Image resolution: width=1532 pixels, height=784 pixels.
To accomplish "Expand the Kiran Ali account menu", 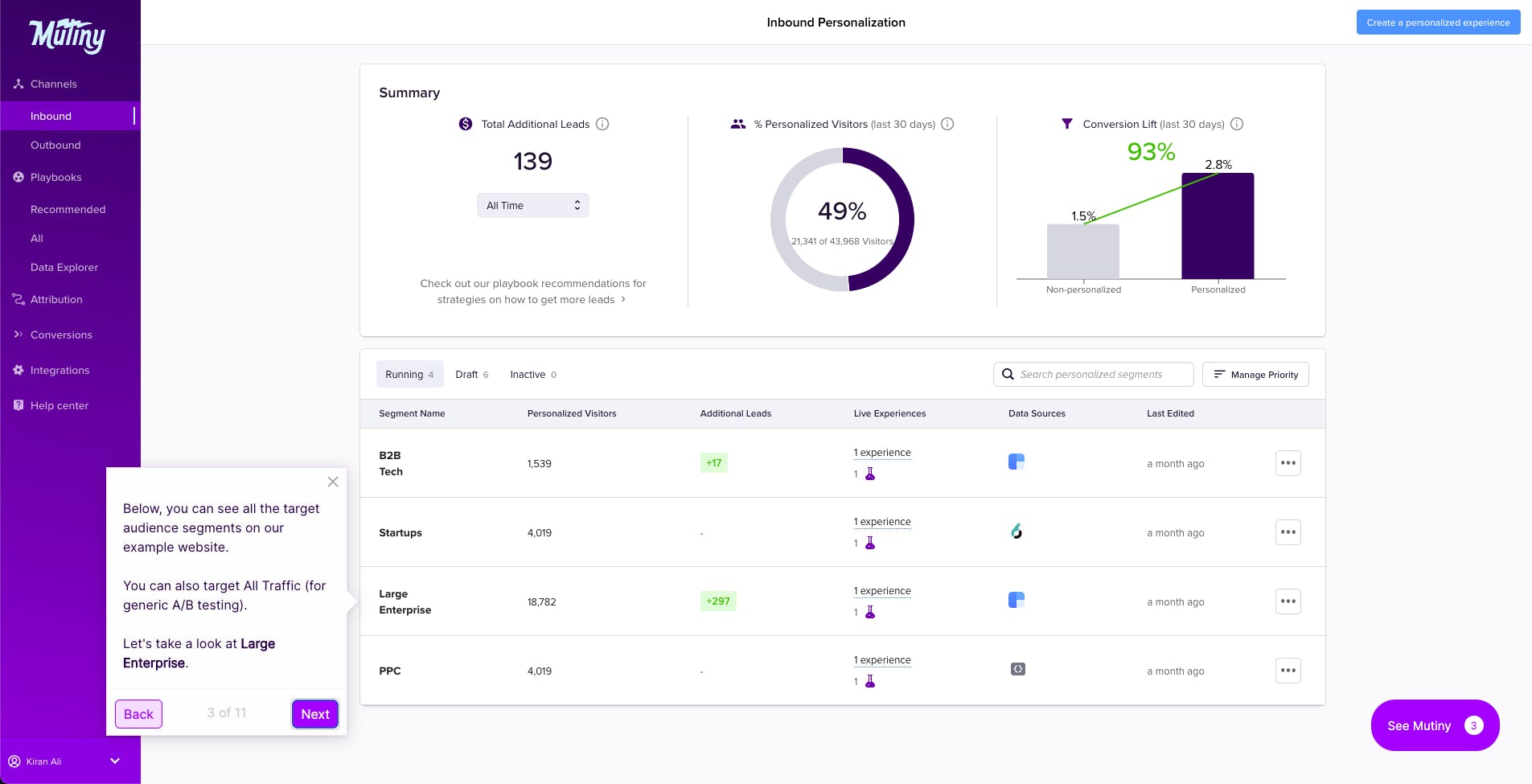I will pyautogui.click(x=114, y=761).
